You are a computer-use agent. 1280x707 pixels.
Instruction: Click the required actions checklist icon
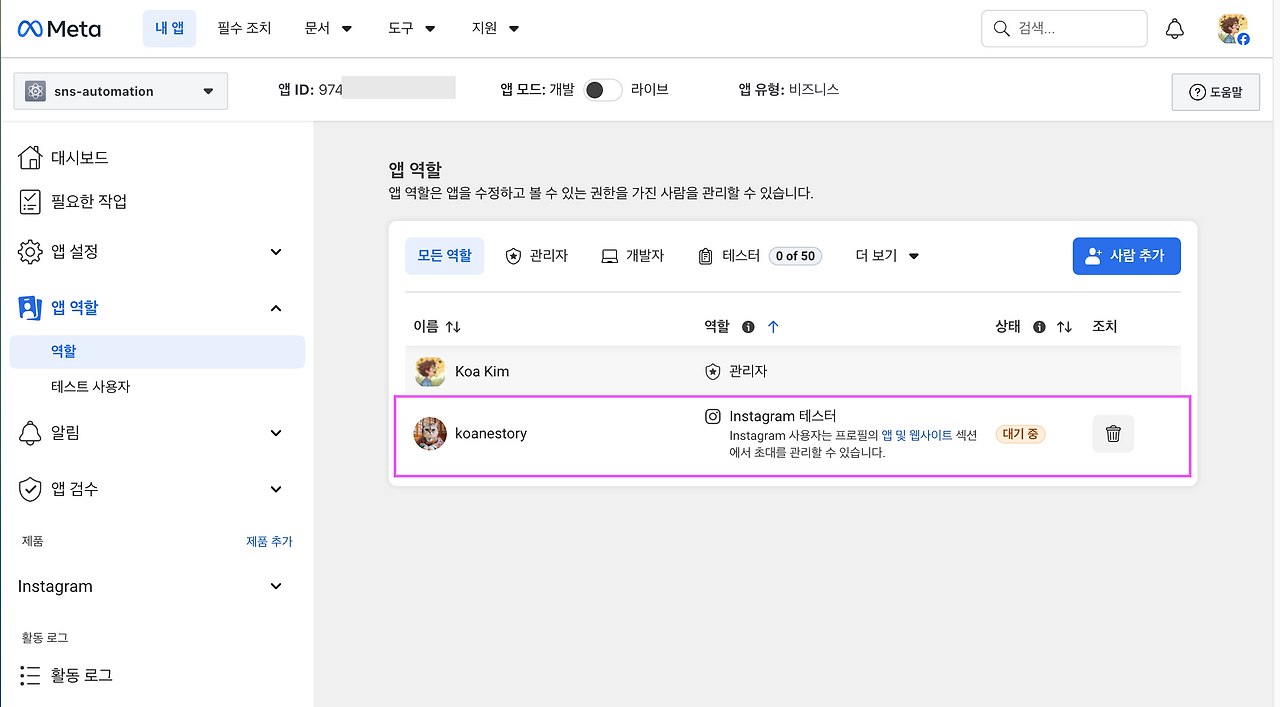30,201
